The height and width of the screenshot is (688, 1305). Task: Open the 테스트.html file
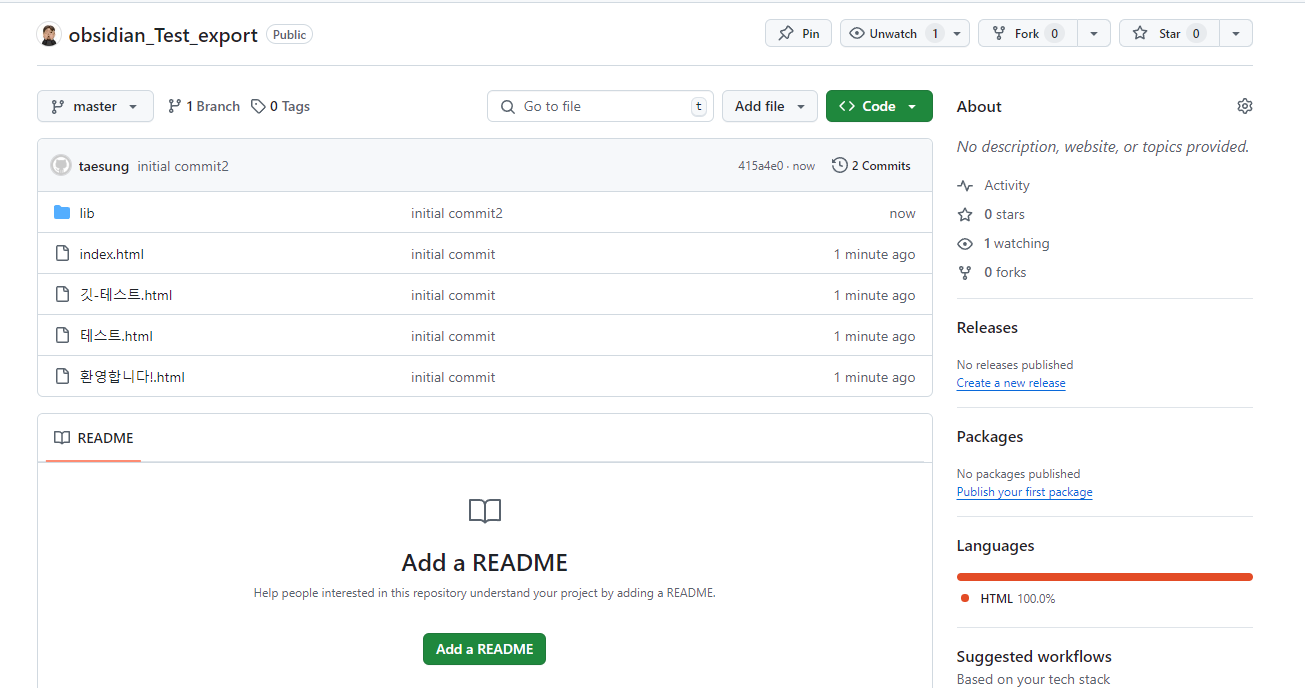pos(116,336)
